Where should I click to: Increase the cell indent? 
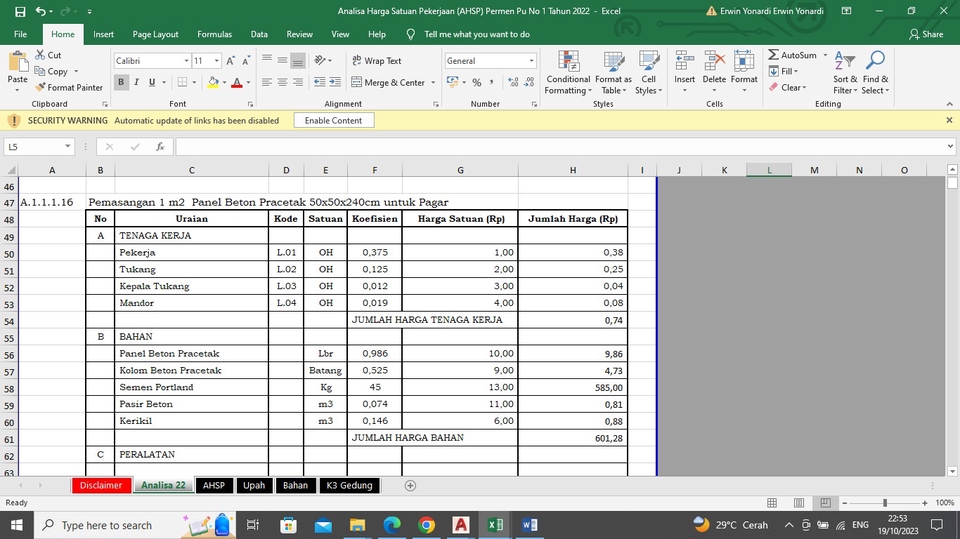(335, 82)
